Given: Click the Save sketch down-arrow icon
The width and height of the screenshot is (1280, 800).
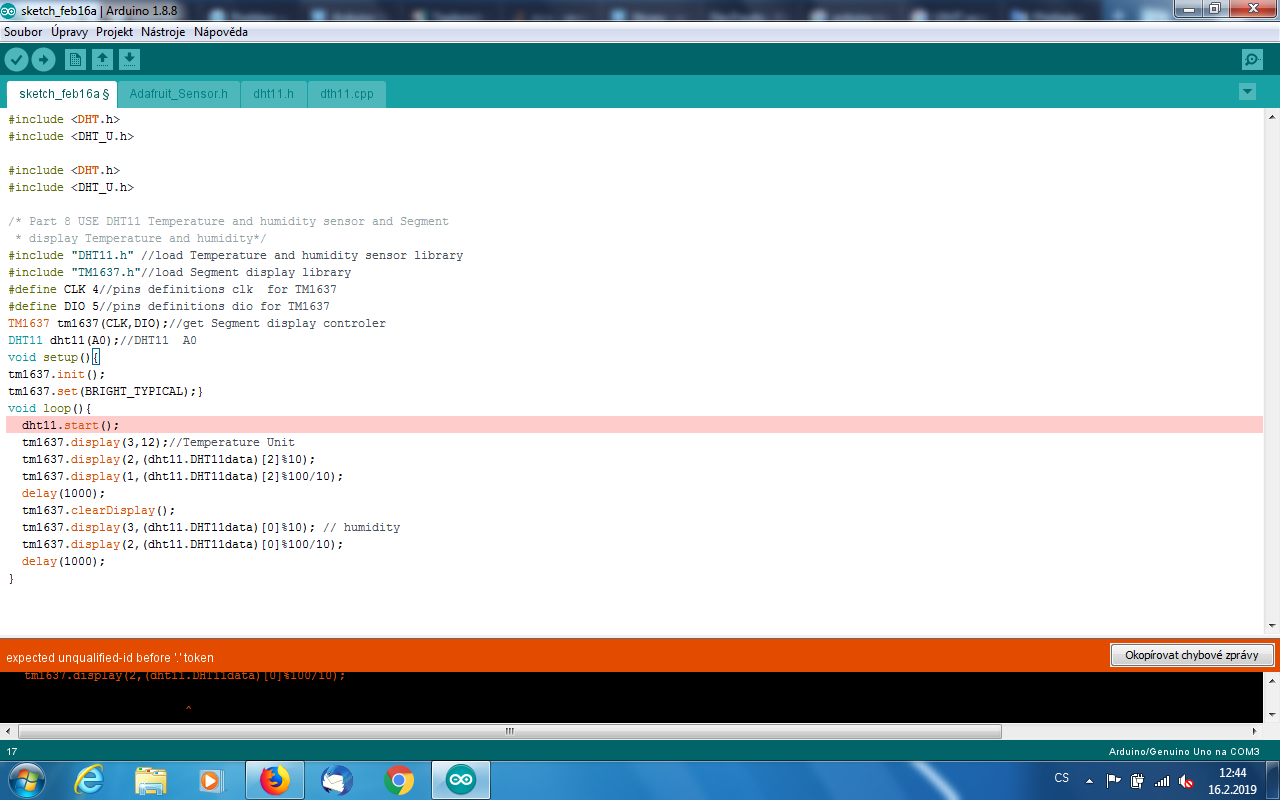Looking at the screenshot, I should 129,60.
